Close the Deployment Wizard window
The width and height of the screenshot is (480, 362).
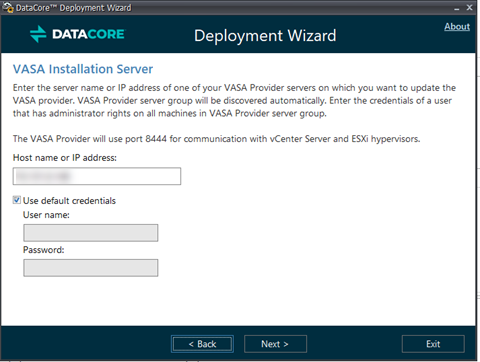(469, 7)
